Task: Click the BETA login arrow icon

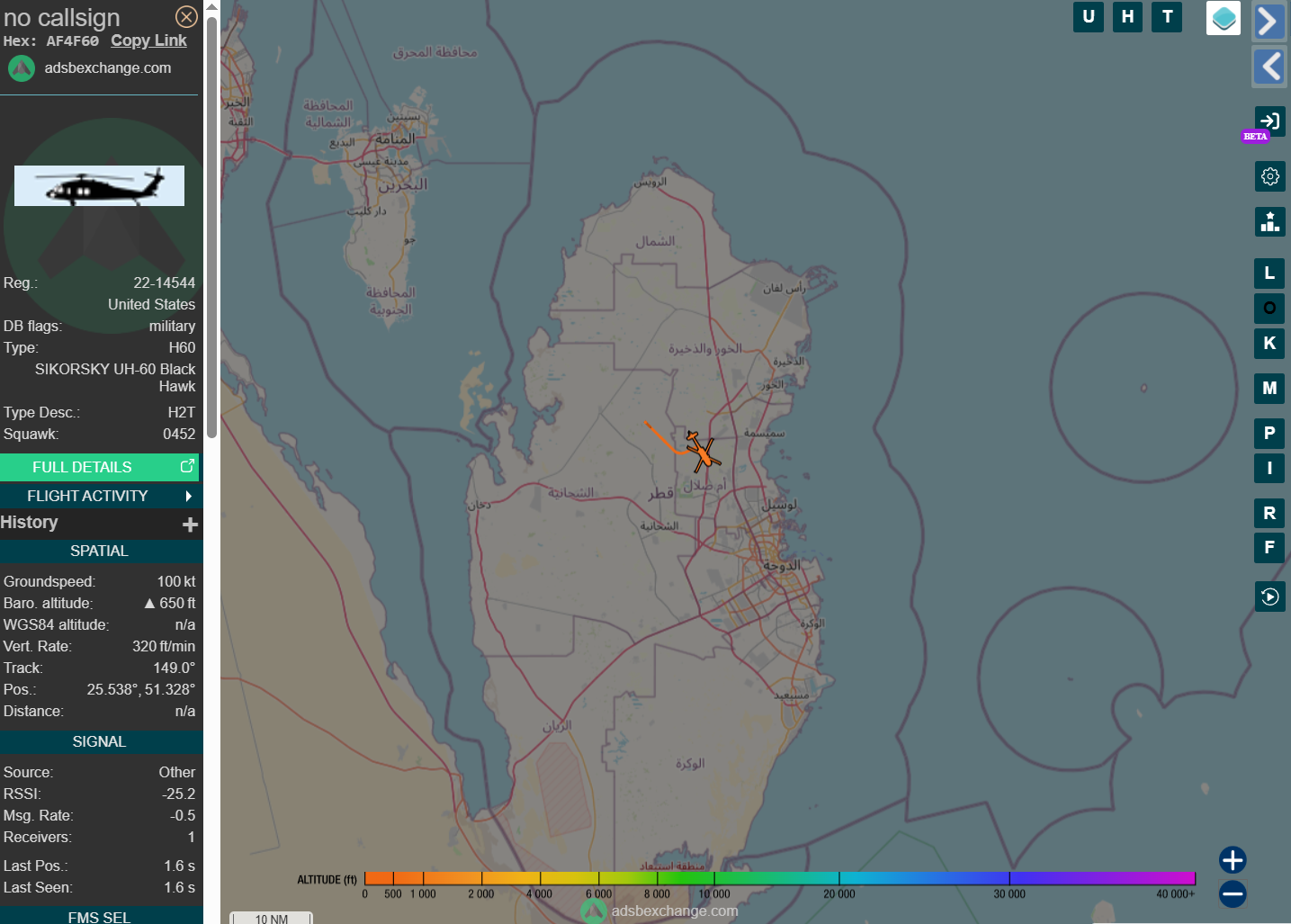Action: click(1269, 121)
